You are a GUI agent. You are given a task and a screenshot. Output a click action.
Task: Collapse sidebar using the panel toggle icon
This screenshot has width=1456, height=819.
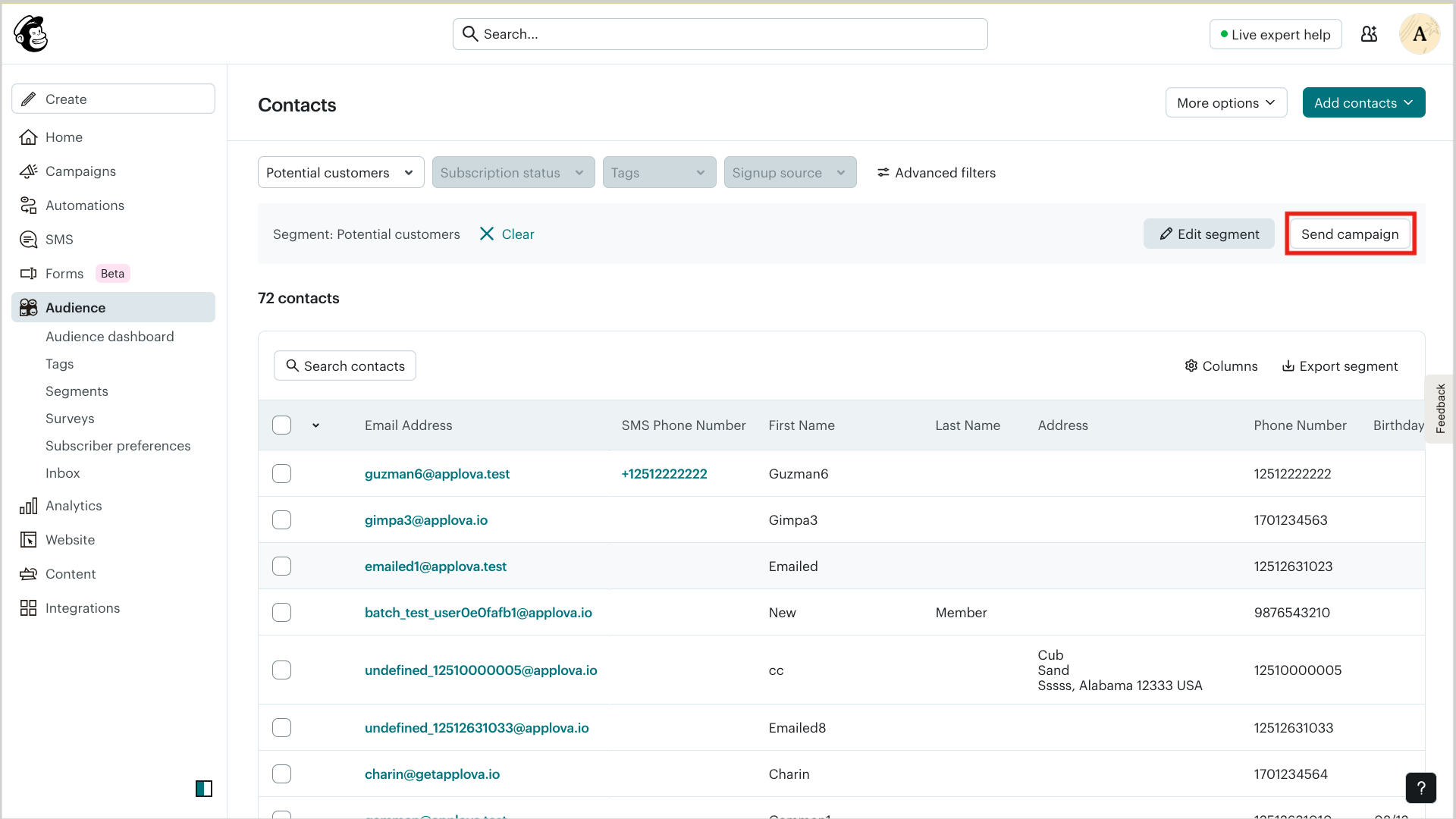204,789
